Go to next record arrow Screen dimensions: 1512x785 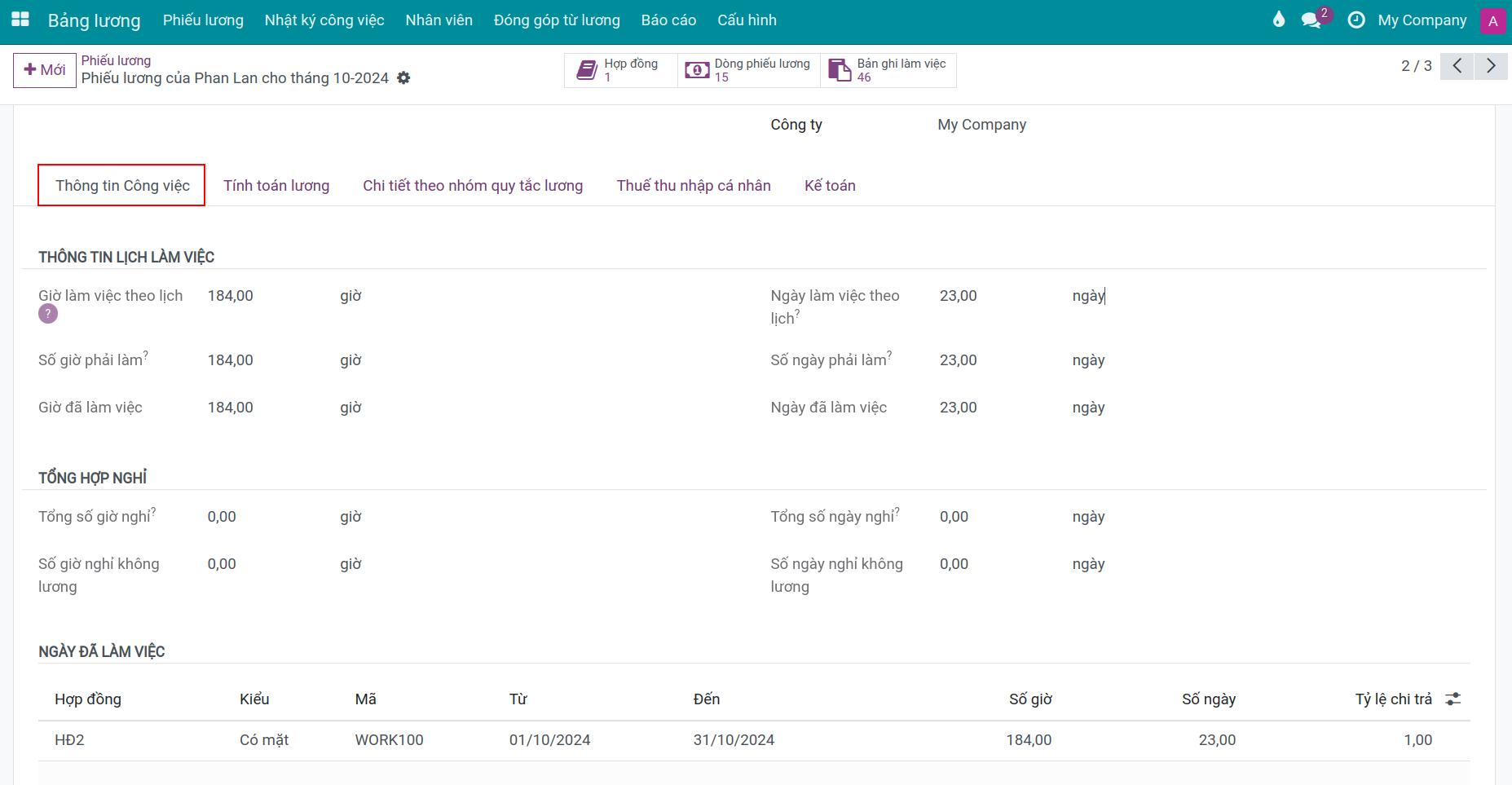tap(1491, 66)
